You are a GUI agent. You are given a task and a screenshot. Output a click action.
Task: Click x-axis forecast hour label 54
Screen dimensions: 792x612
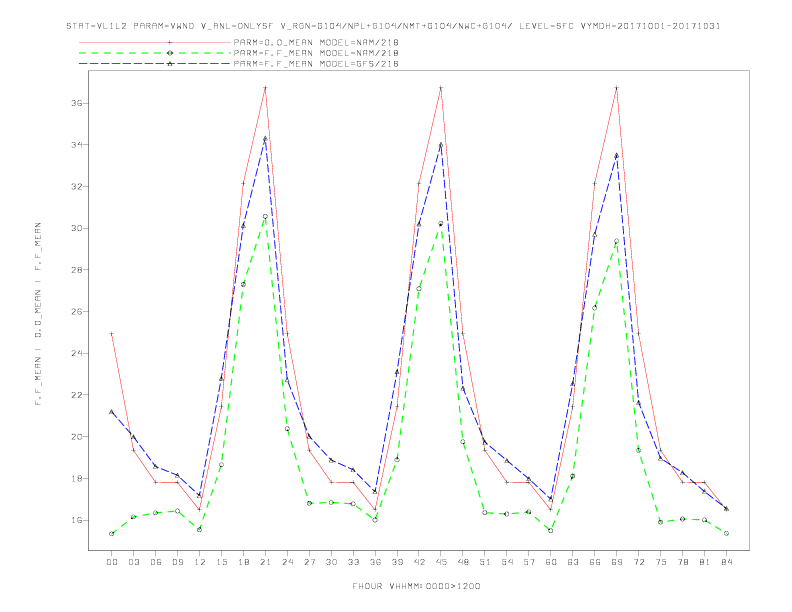(507, 562)
